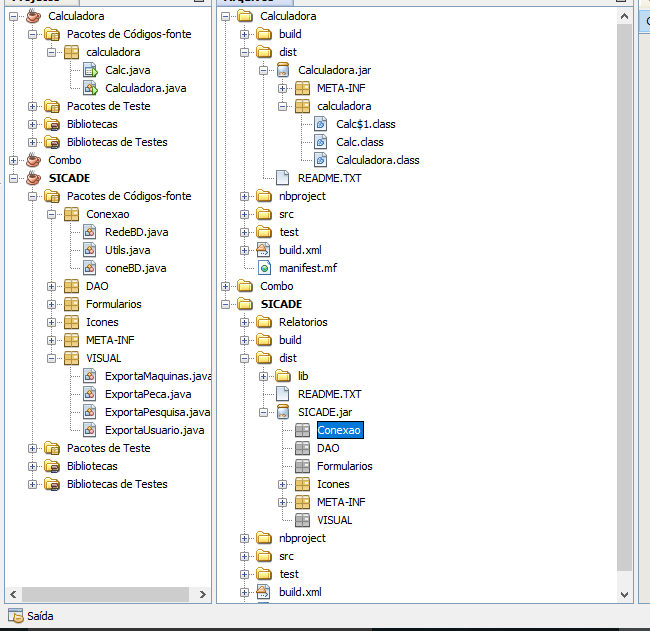Click Files panel vertical scrollbar up arrow
This screenshot has height=631, width=650.
point(624,17)
